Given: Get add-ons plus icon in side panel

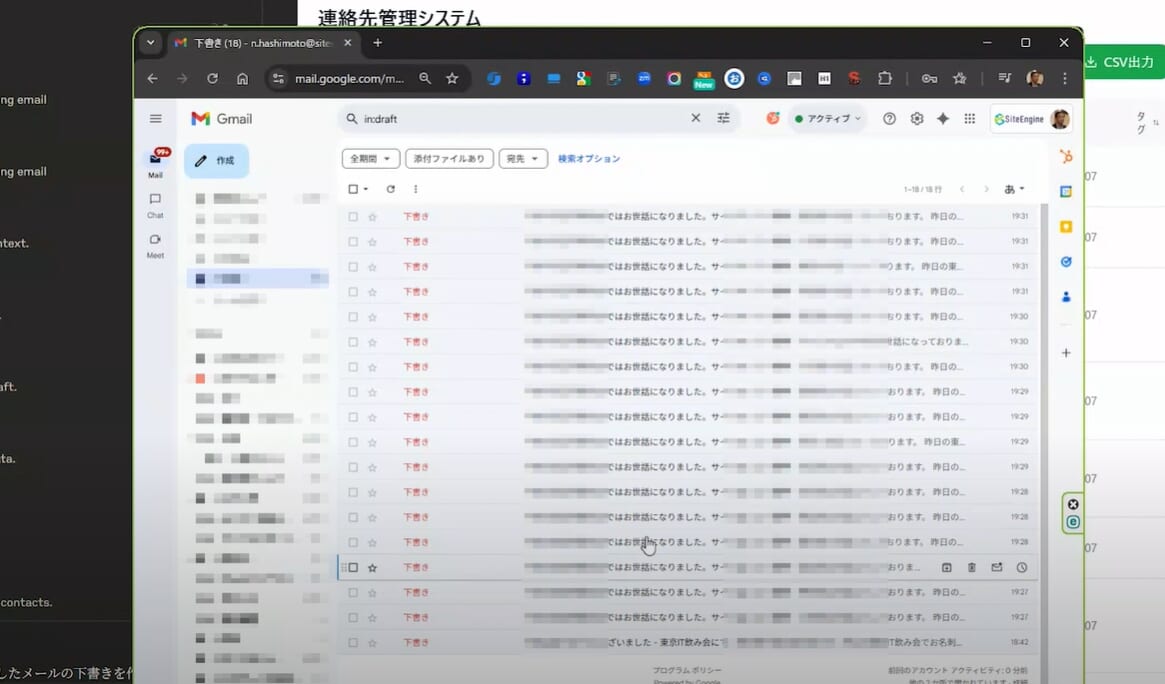Looking at the screenshot, I should 1066,353.
